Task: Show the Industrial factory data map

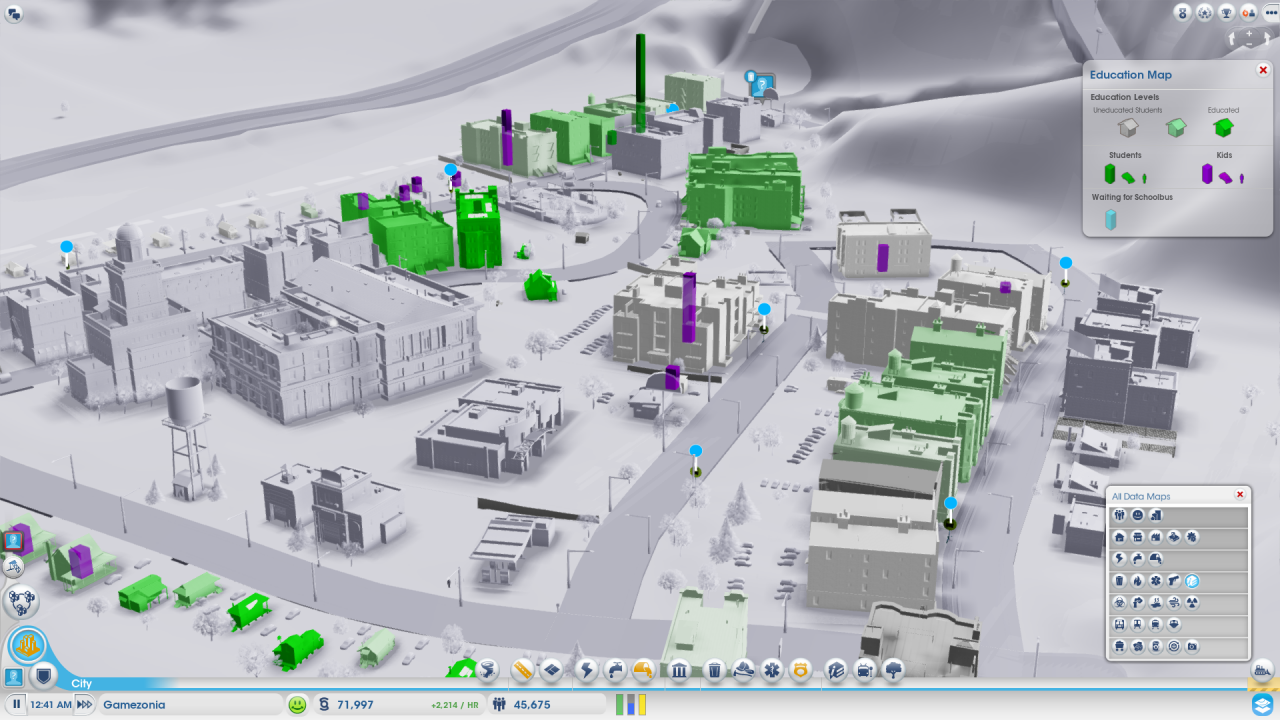Action: (x=1155, y=537)
